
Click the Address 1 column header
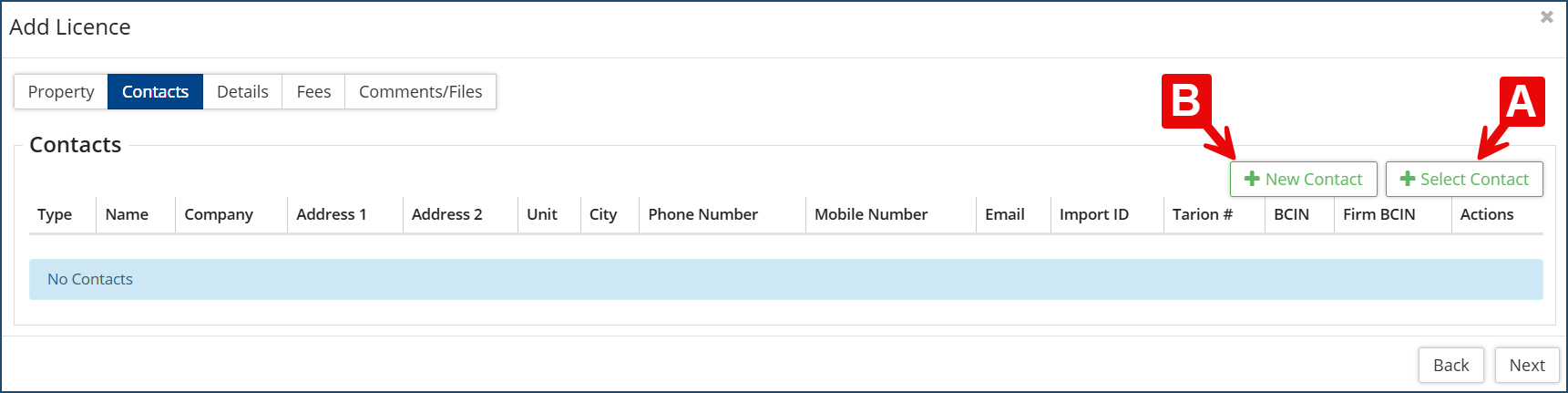[331, 214]
